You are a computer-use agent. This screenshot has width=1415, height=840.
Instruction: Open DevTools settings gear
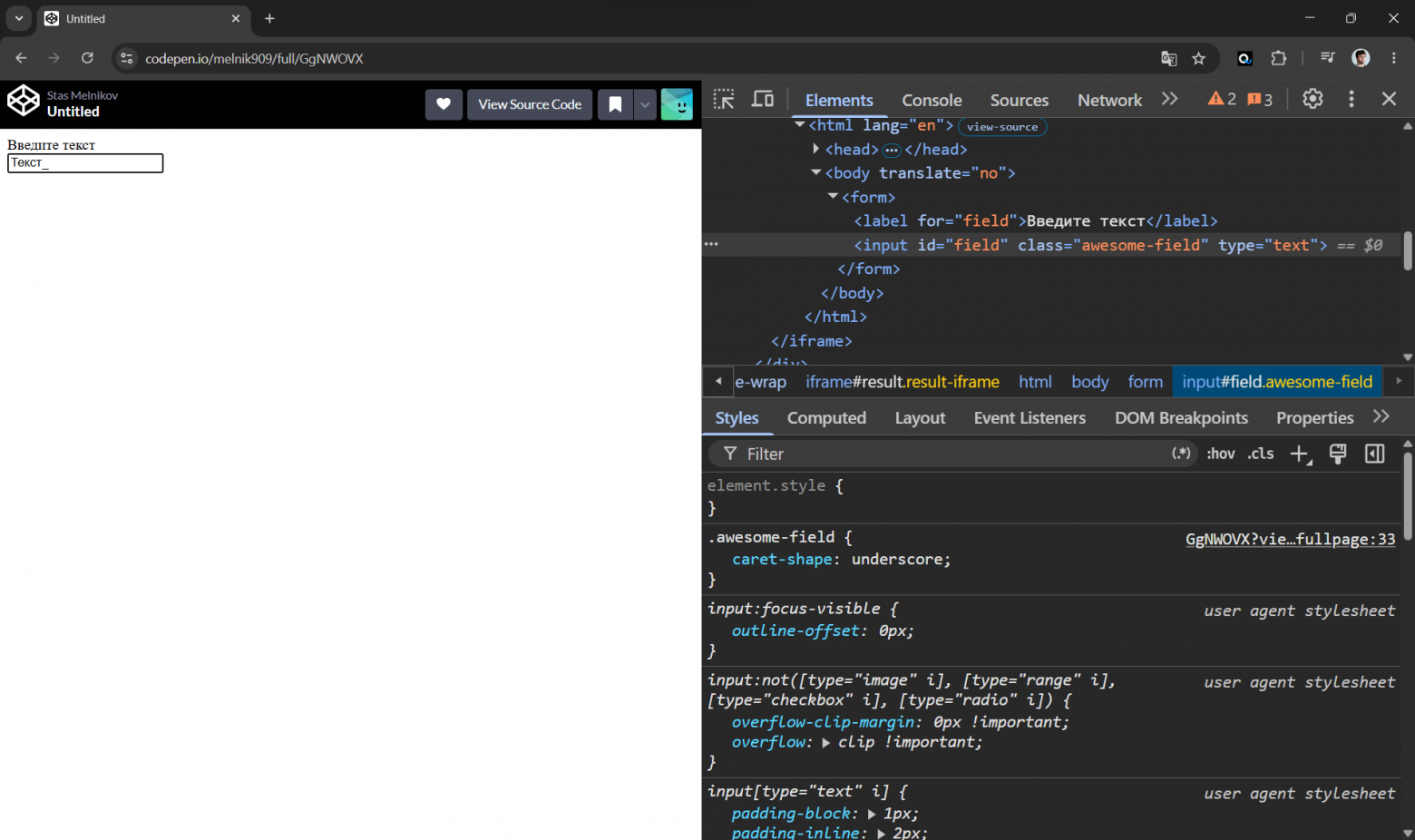(x=1313, y=99)
